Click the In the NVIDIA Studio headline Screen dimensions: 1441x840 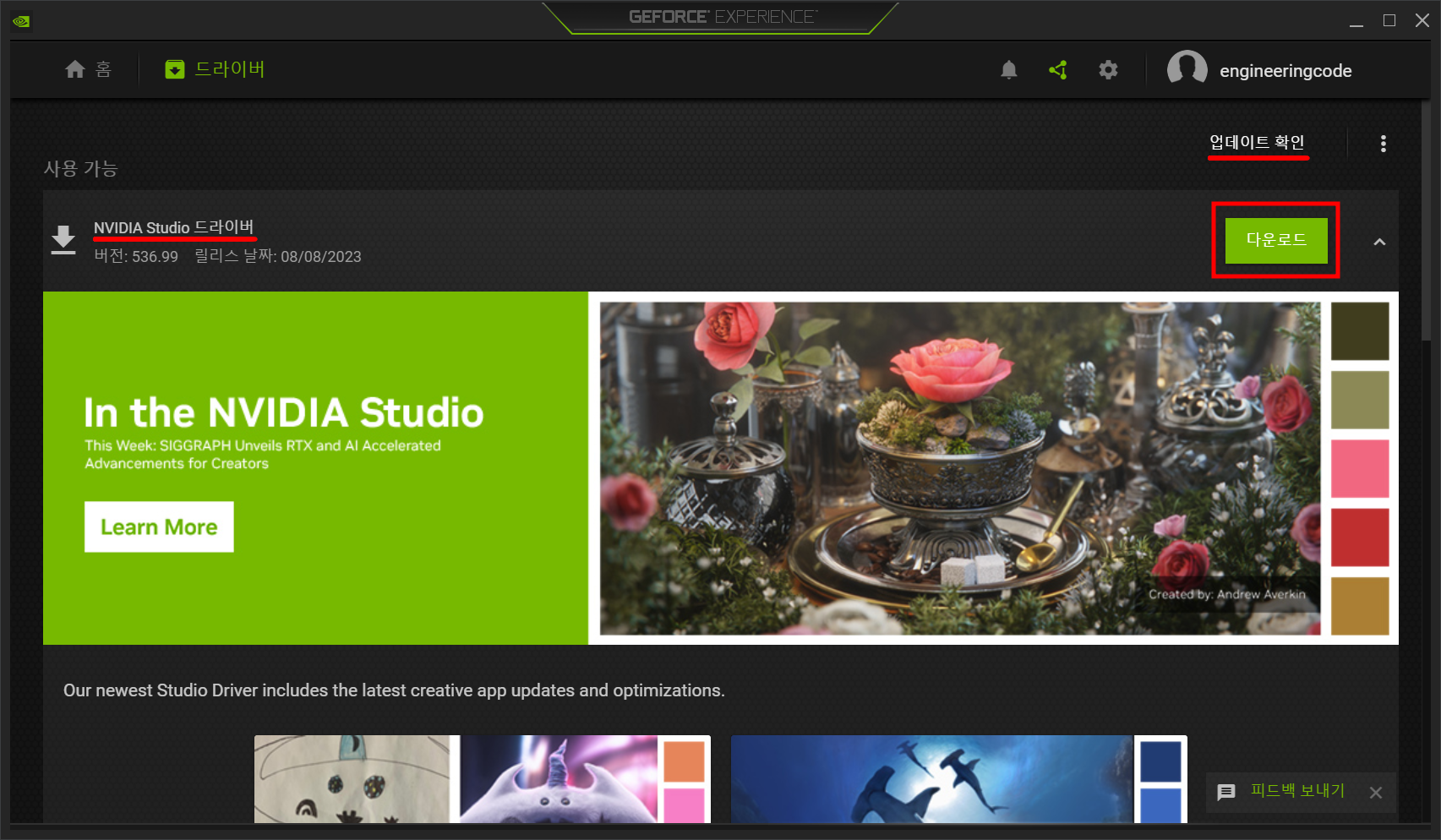[284, 412]
